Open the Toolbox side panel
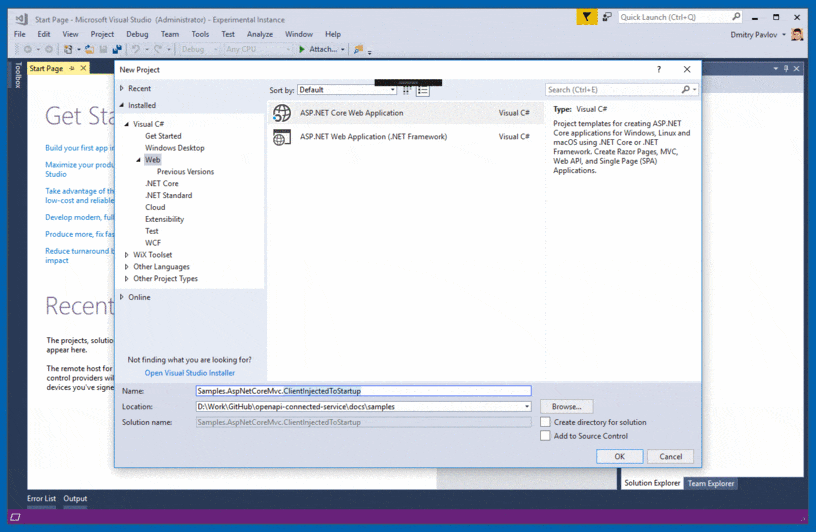Screen dimensions: 816x532 coord(18,75)
